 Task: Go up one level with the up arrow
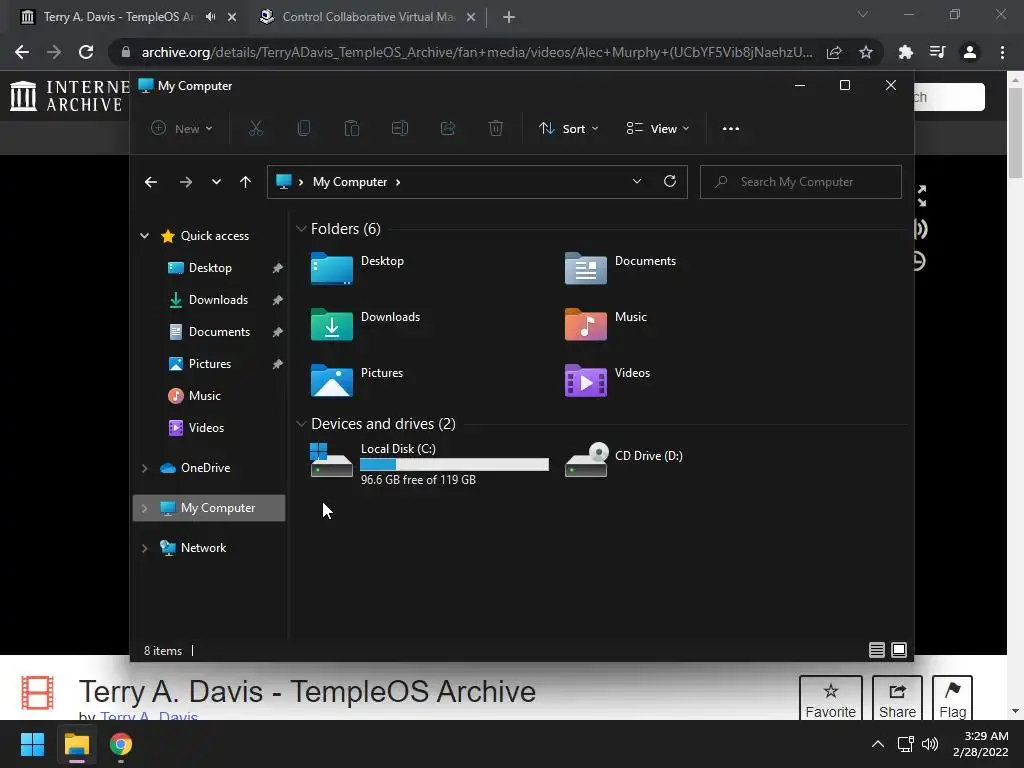(245, 182)
